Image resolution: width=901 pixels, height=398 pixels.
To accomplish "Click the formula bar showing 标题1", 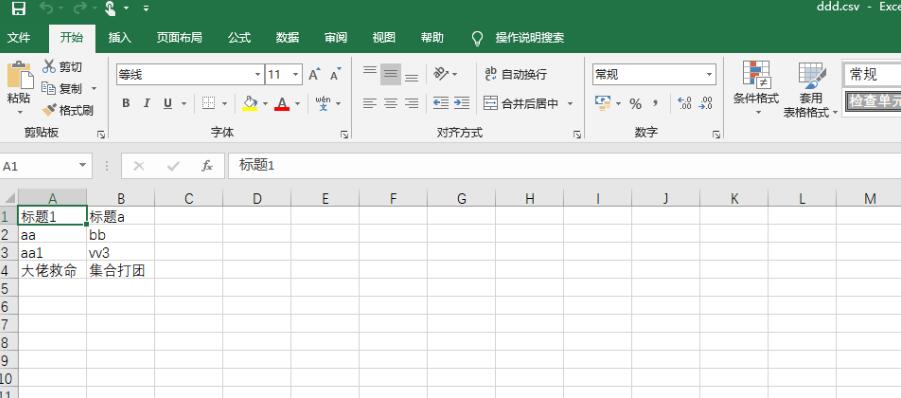I will pos(564,166).
